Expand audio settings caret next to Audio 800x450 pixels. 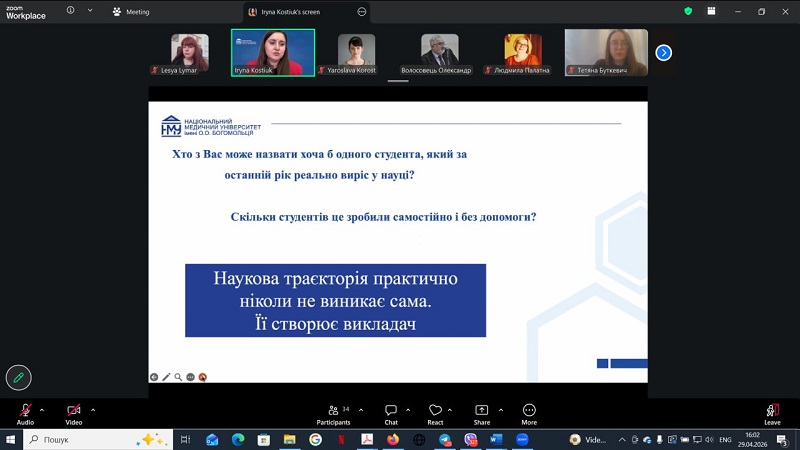(42, 410)
